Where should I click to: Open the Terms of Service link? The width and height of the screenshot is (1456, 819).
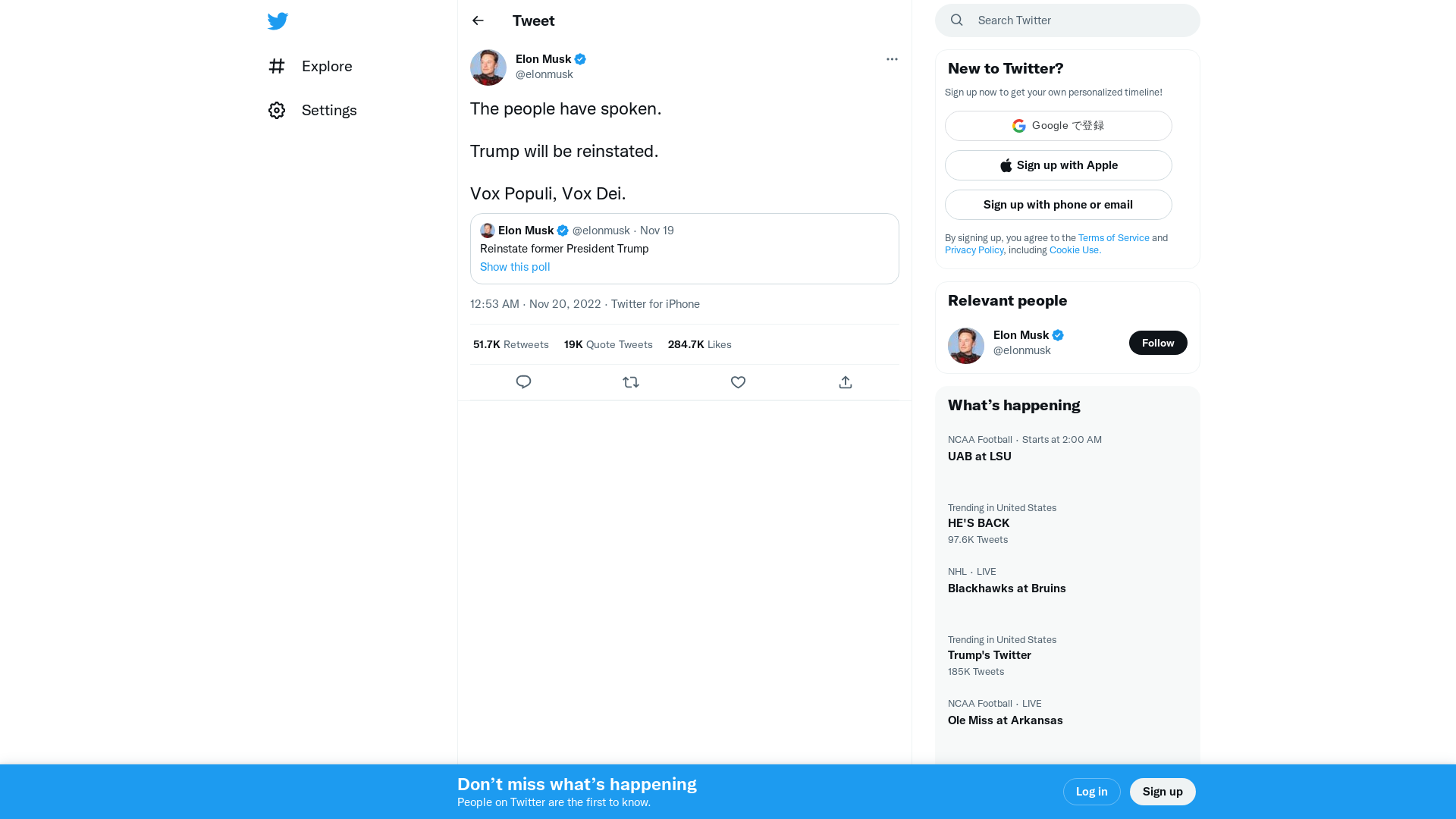click(1113, 238)
